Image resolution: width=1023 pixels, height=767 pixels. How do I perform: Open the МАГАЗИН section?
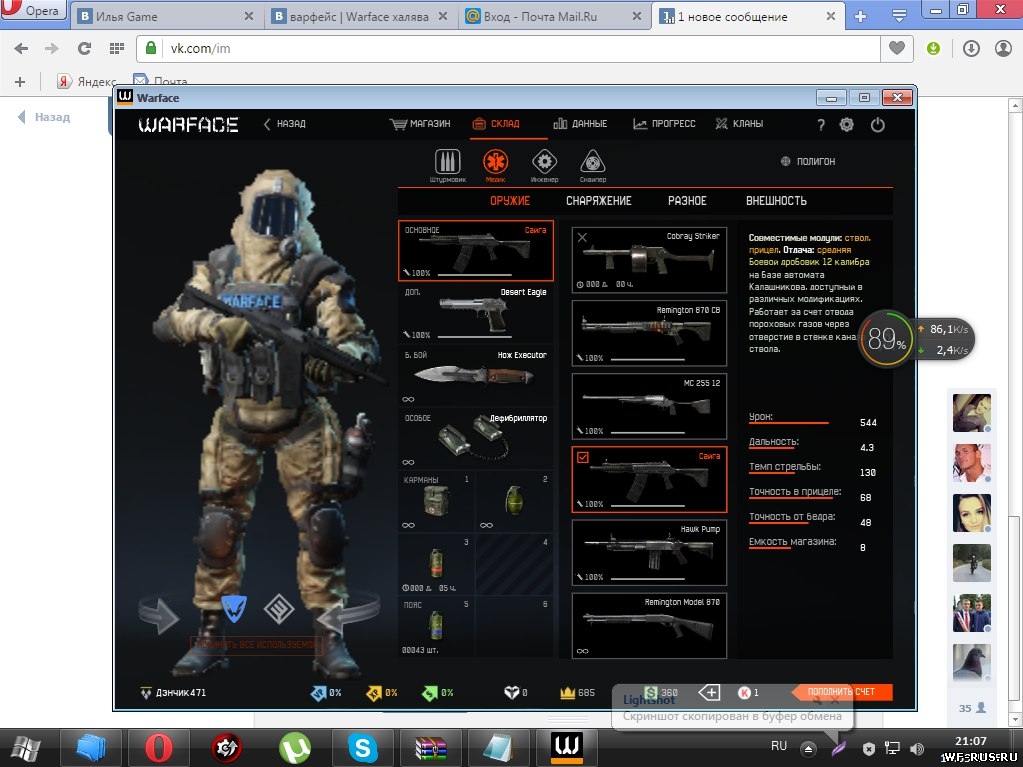point(420,124)
